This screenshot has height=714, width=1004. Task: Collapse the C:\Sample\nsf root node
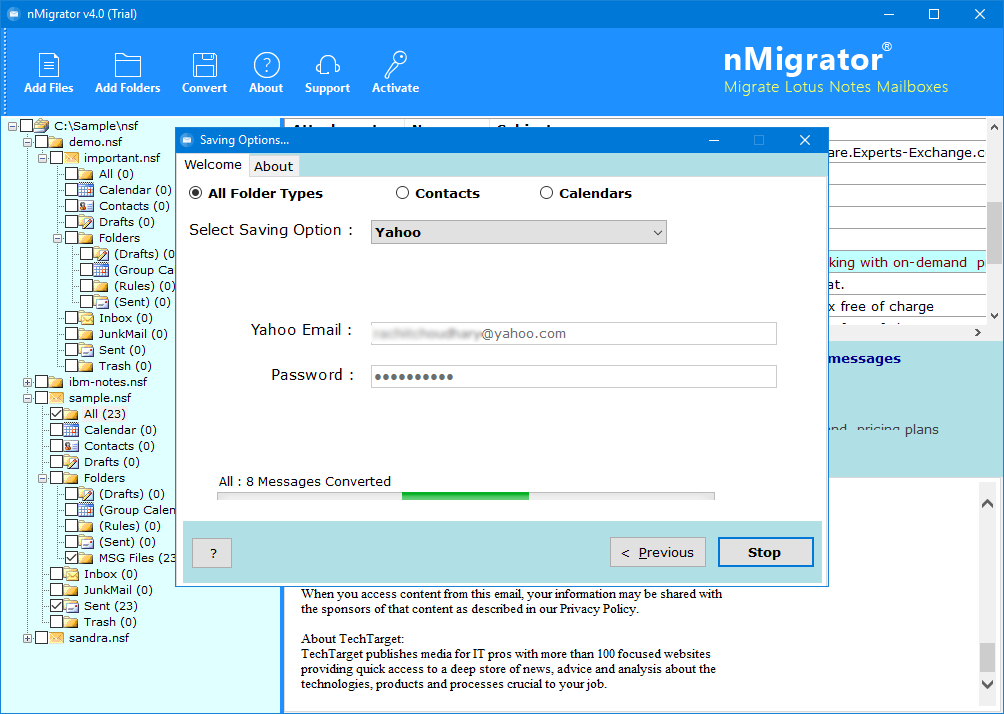pyautogui.click(x=12, y=126)
